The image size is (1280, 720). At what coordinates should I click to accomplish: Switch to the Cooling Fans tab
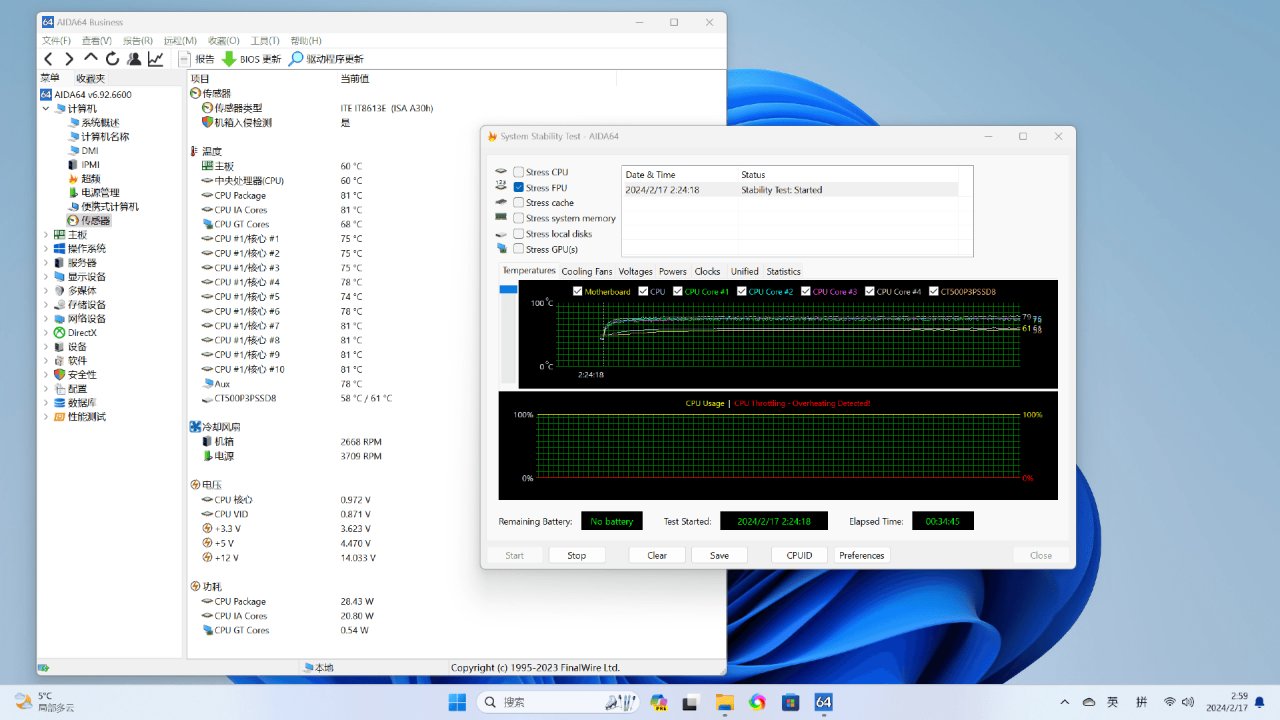click(586, 271)
